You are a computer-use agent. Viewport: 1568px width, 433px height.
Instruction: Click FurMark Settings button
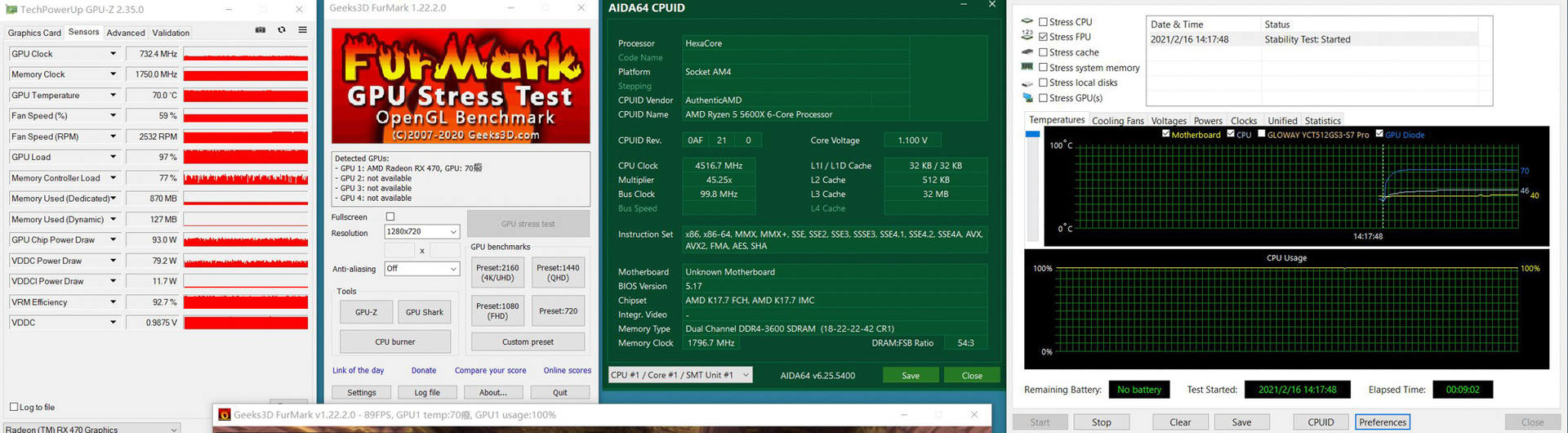coord(362,392)
